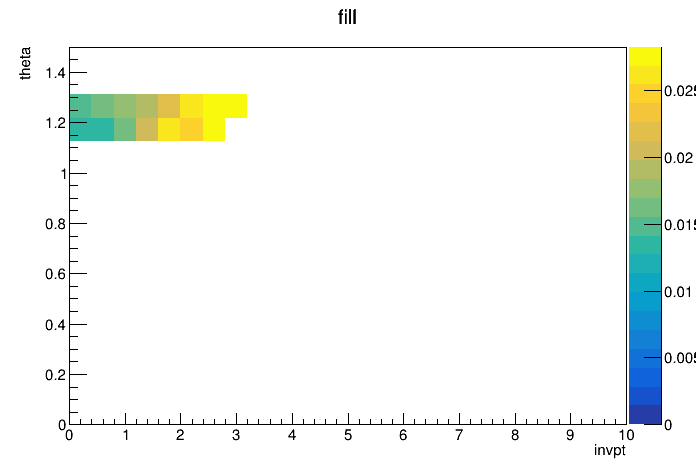This screenshot has height=472, width=696.
Task: Click the x-axis label "1"
Action: (126, 435)
